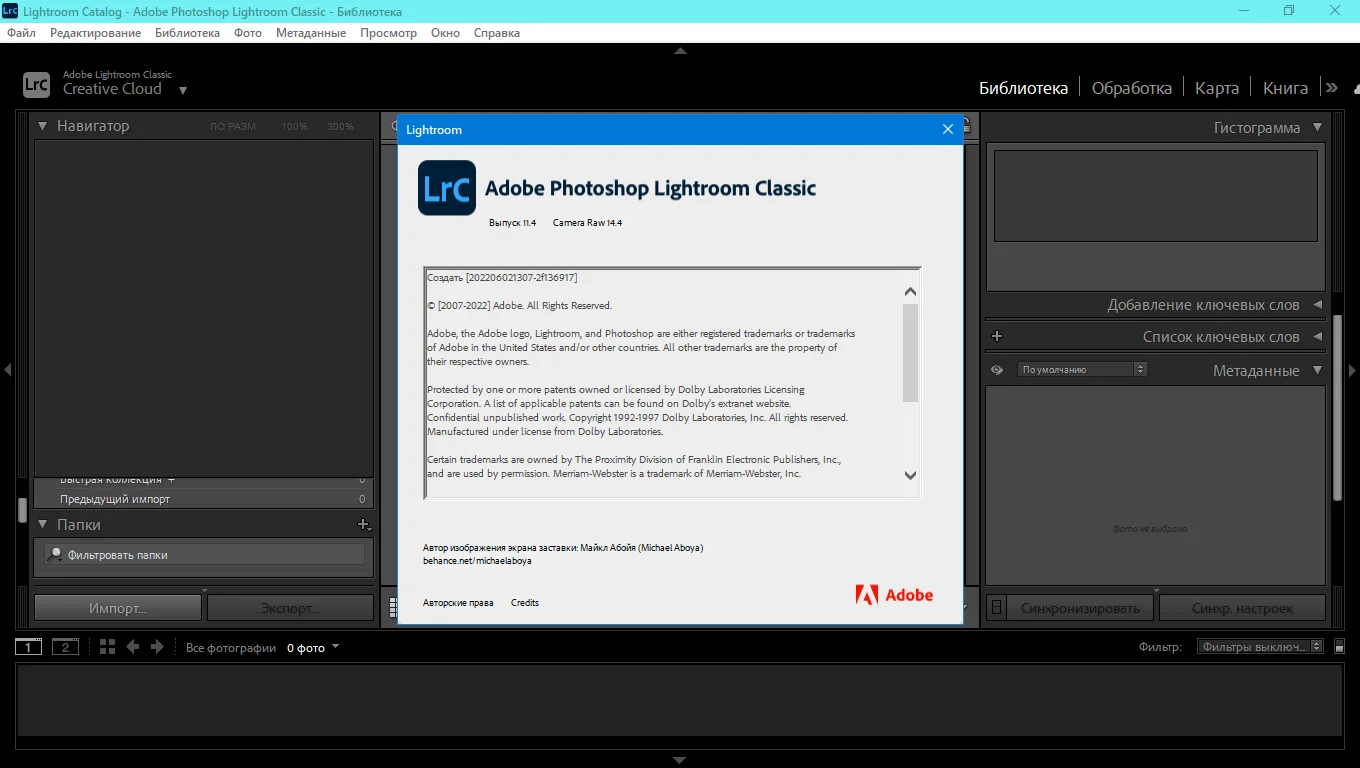Select second window display button 2
Viewport: 1360px width, 768px height.
(65, 647)
